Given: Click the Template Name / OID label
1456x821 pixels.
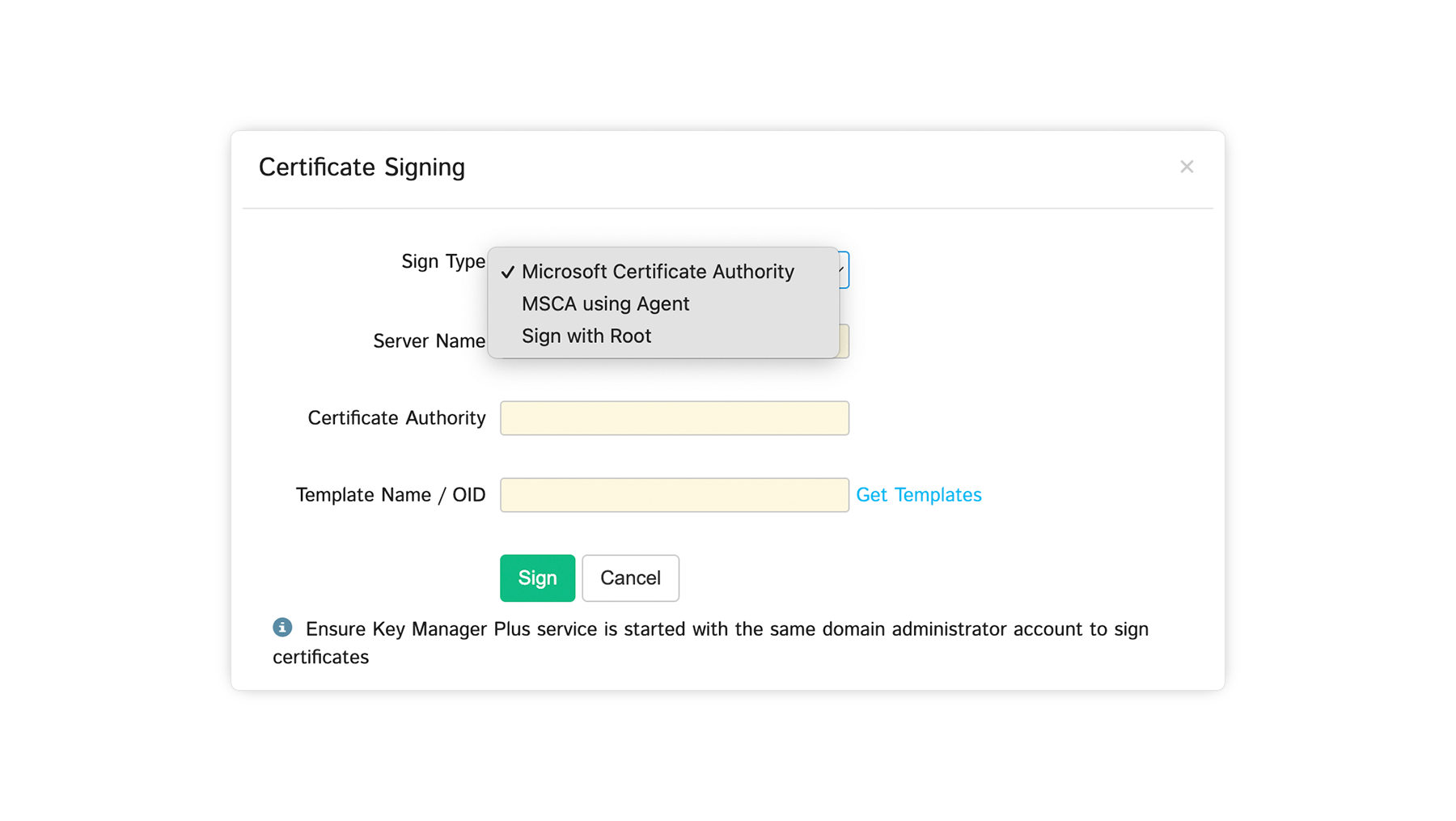Looking at the screenshot, I should (390, 495).
